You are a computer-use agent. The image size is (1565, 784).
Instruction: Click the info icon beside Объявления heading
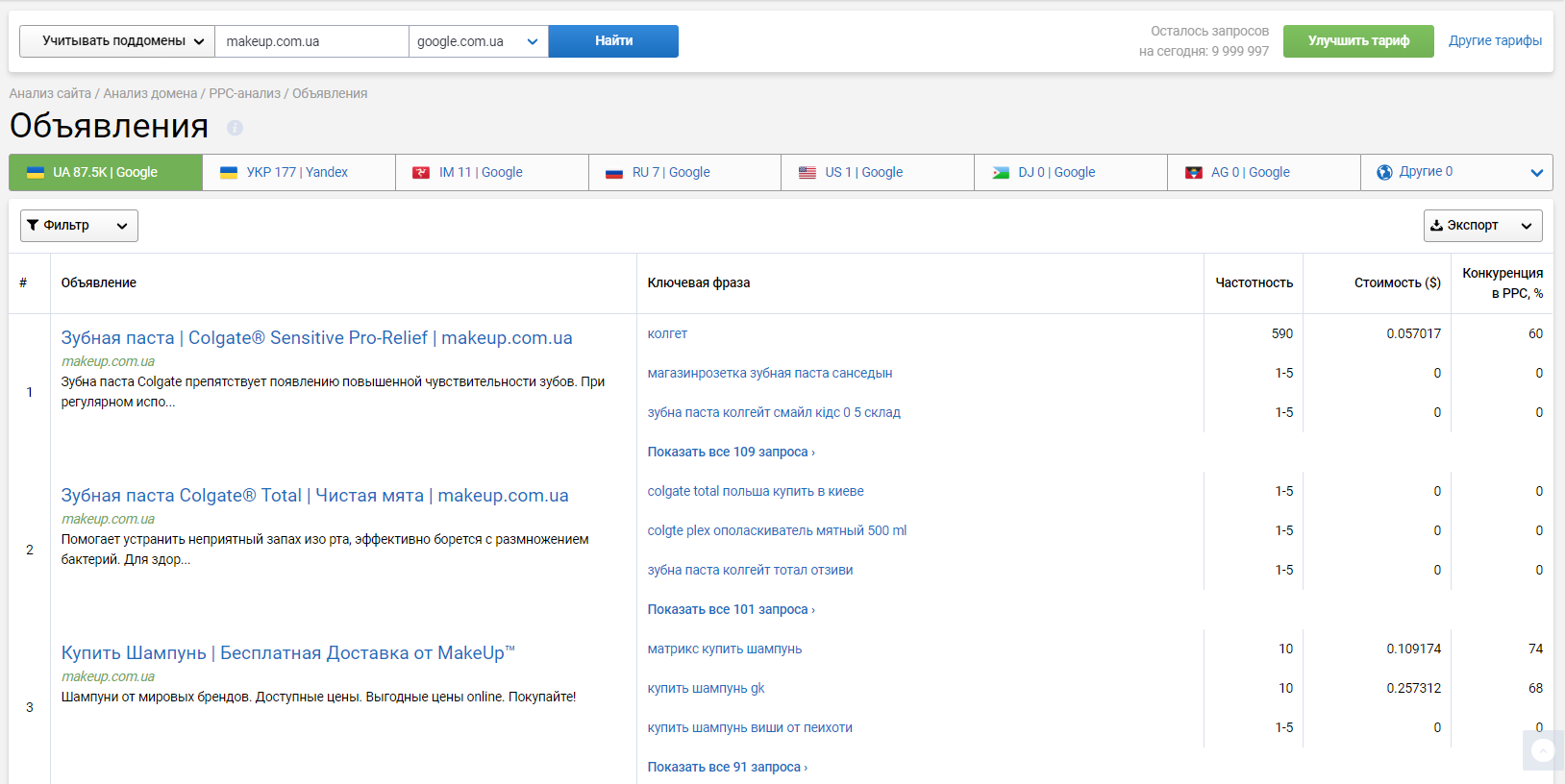click(x=235, y=128)
